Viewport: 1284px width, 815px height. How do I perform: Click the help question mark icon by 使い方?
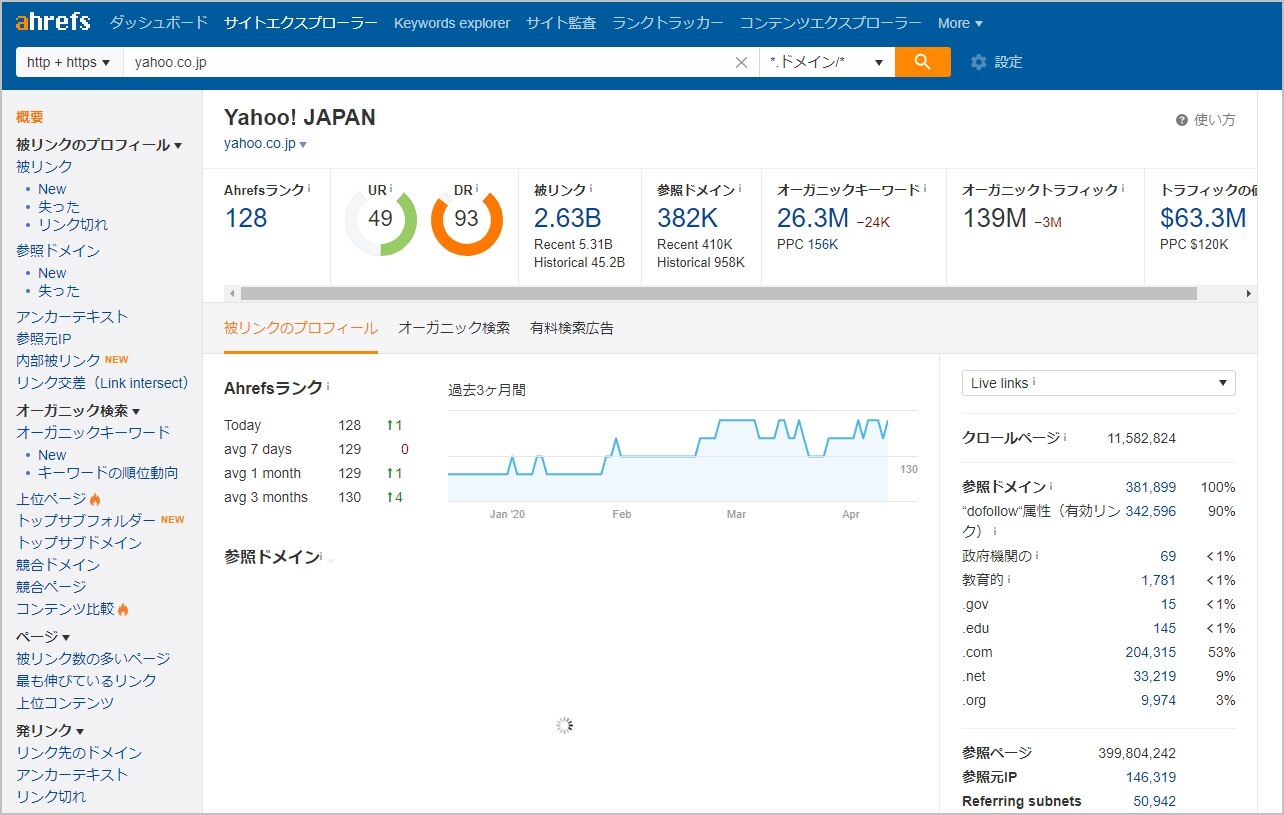(1182, 120)
